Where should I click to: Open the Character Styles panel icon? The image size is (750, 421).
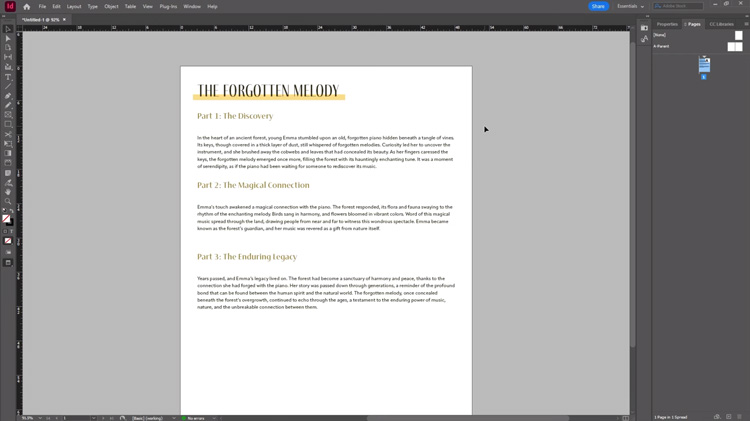pyautogui.click(x=644, y=39)
